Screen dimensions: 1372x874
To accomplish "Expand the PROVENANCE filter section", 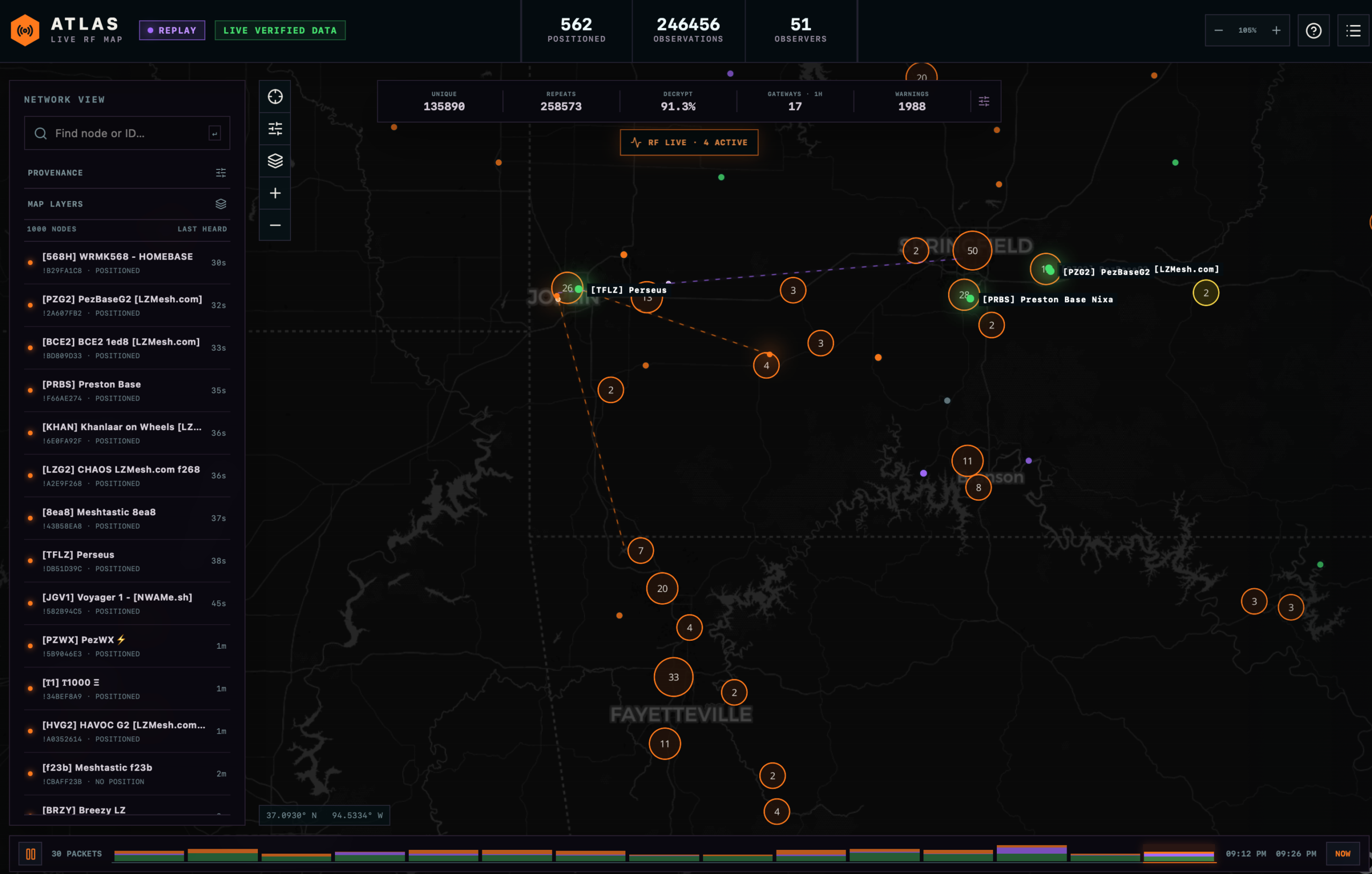I will (x=127, y=173).
